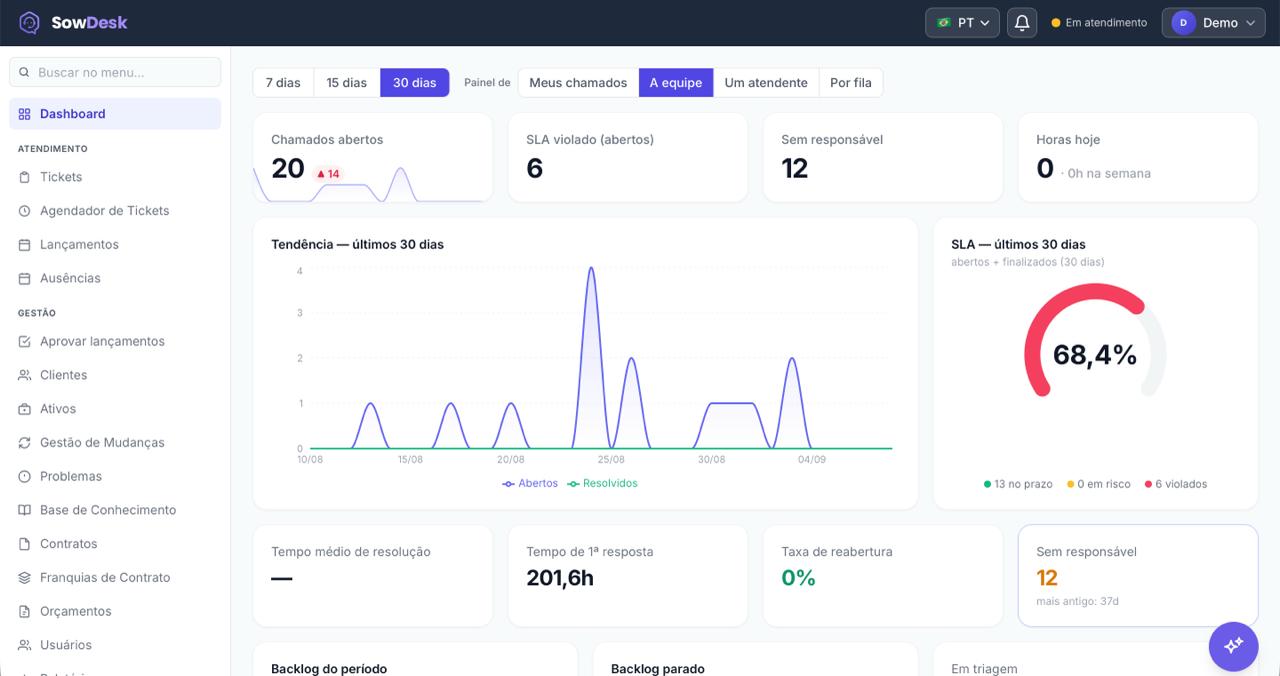Click the Orçamentos file icon
Viewport: 1280px width, 676px height.
pos(25,611)
